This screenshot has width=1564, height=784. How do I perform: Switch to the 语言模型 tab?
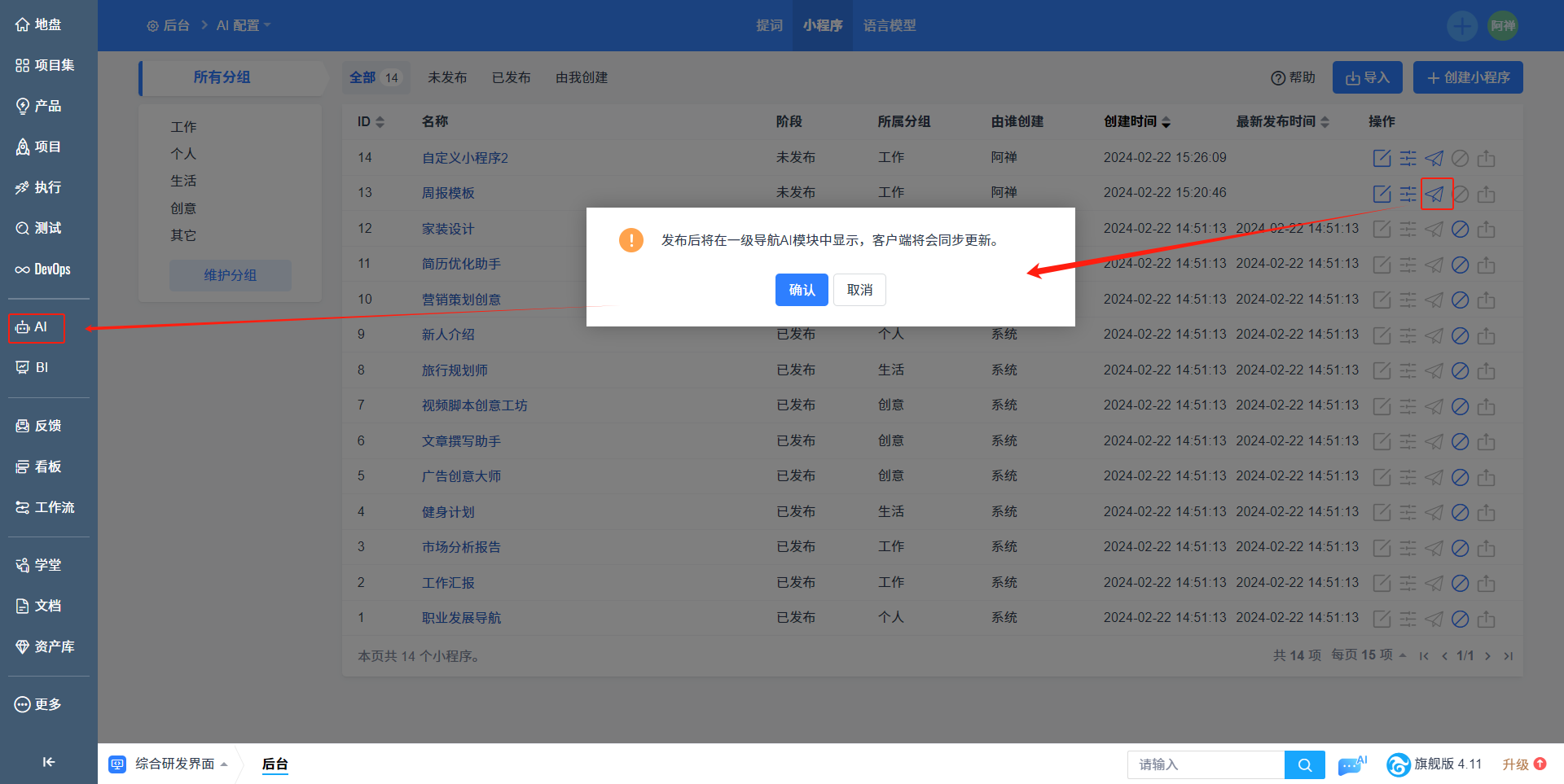click(x=890, y=26)
